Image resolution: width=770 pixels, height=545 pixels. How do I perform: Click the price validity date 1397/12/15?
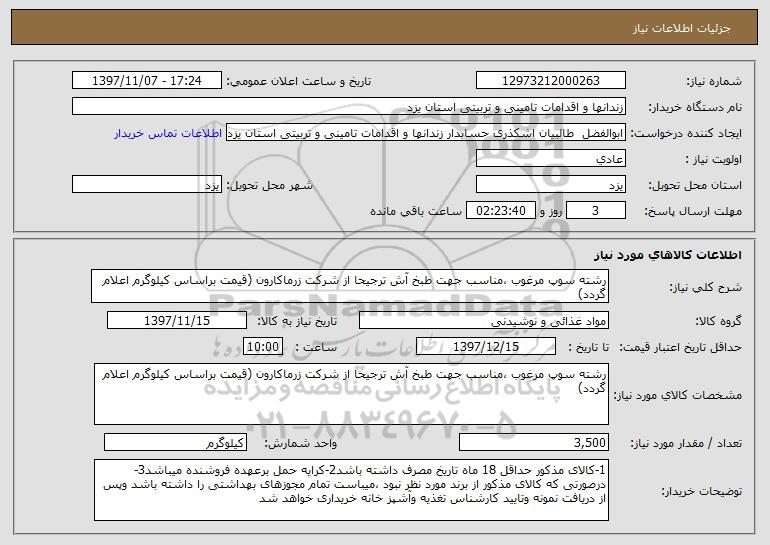pos(486,347)
